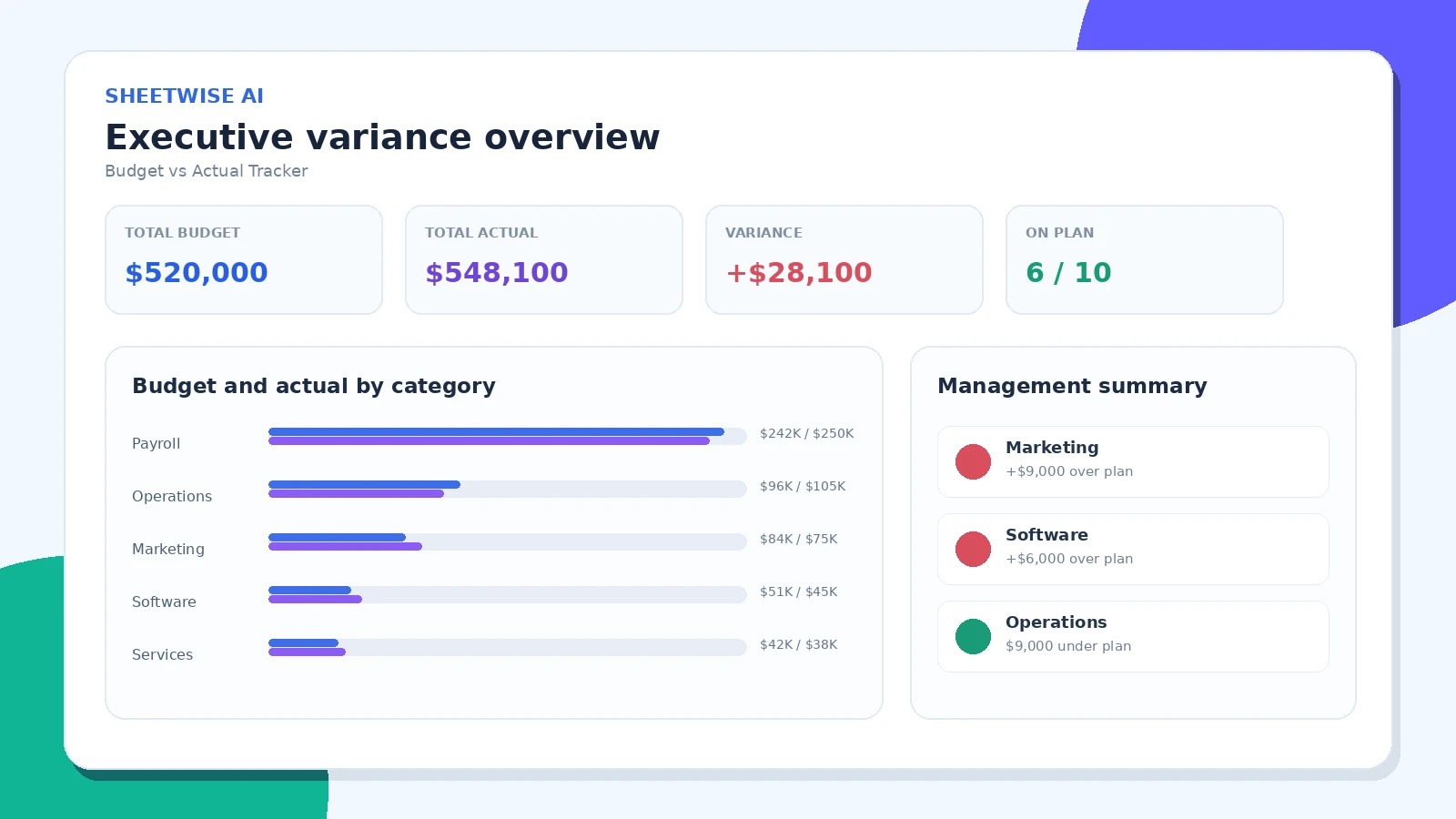Select the Marketing budget bar
Screen dimensions: 1456x819
click(337, 537)
